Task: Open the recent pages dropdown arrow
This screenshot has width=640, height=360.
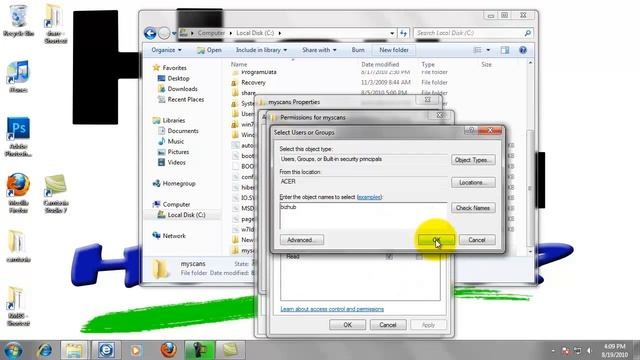Action: [174, 33]
